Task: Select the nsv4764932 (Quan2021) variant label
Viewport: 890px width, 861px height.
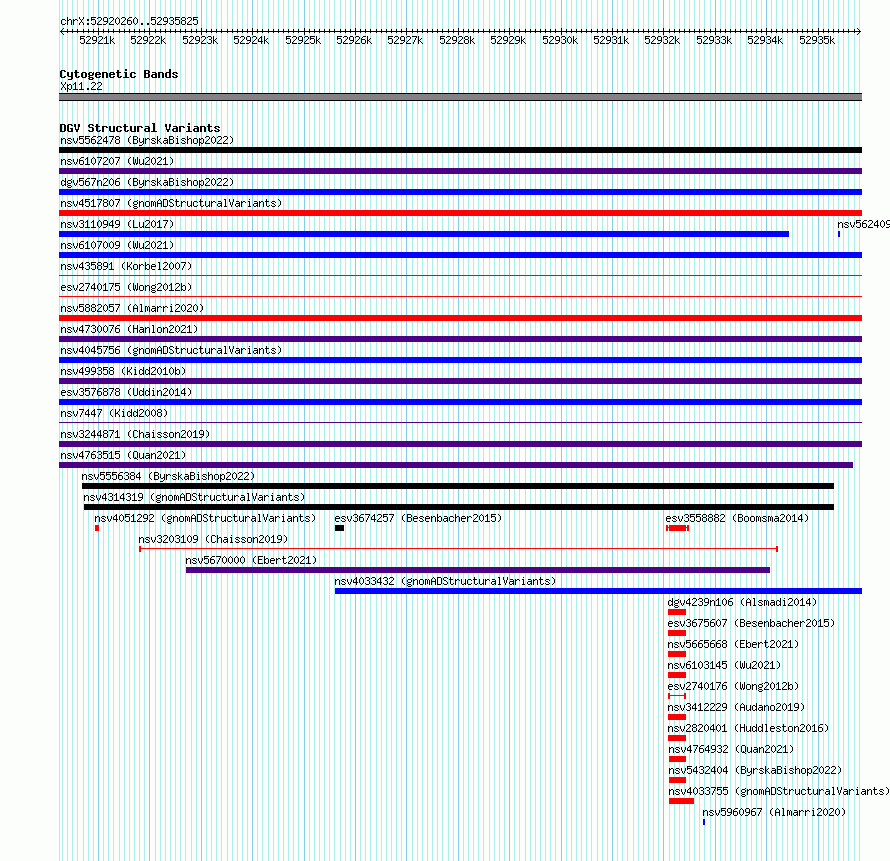Action: coord(731,749)
